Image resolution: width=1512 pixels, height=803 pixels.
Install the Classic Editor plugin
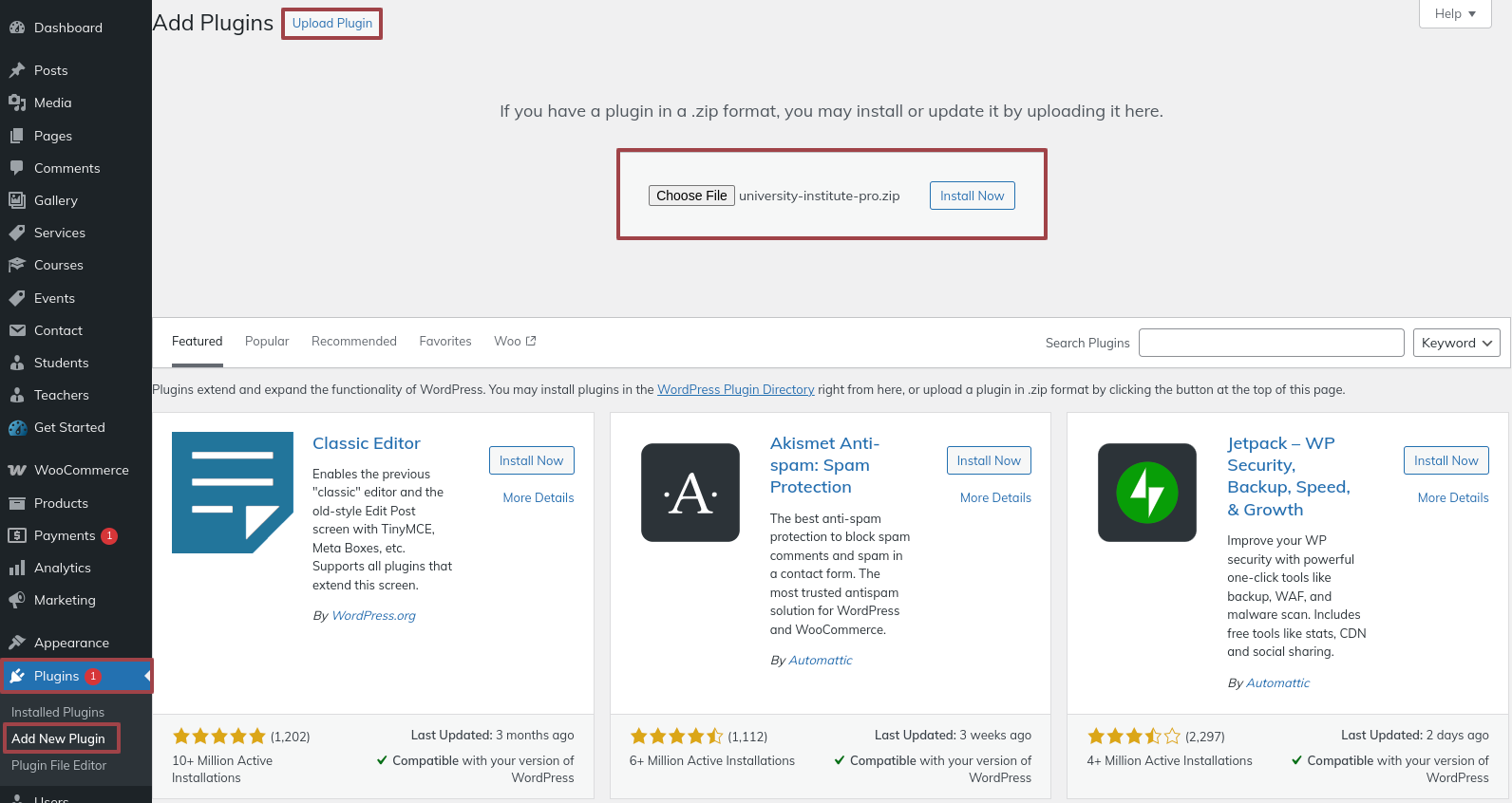532,460
